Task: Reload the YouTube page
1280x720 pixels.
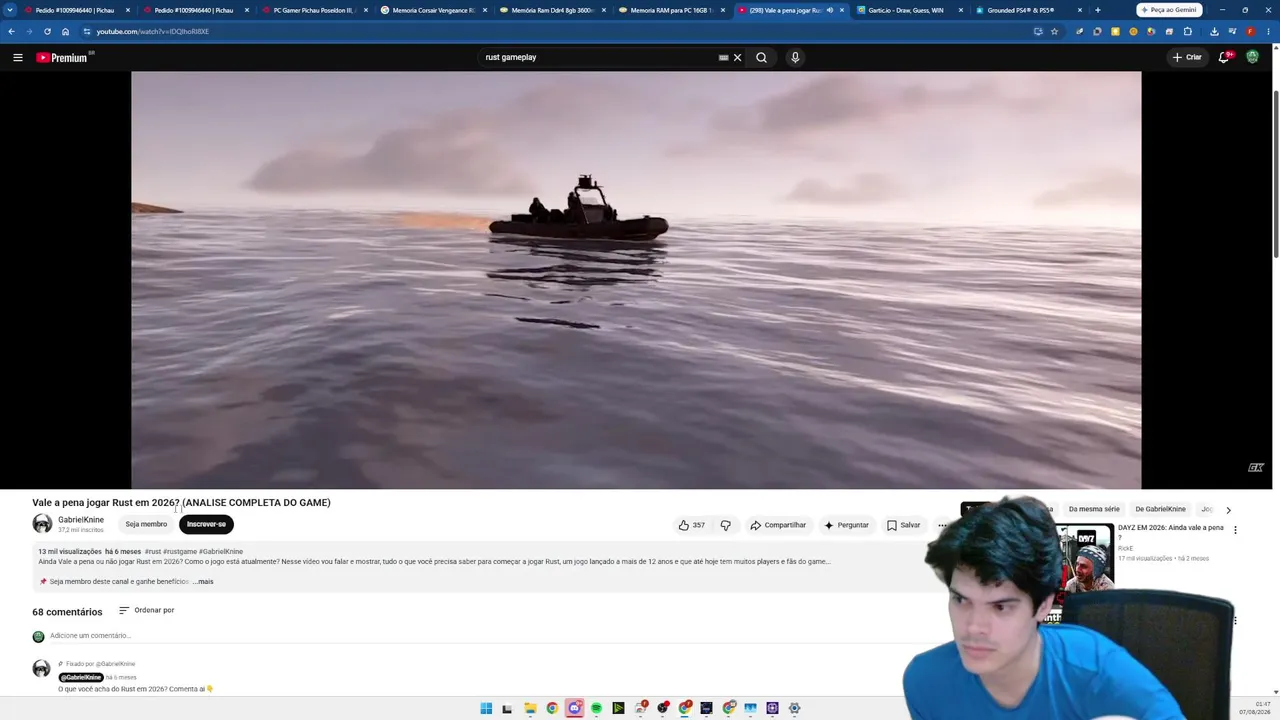Action: click(47, 31)
